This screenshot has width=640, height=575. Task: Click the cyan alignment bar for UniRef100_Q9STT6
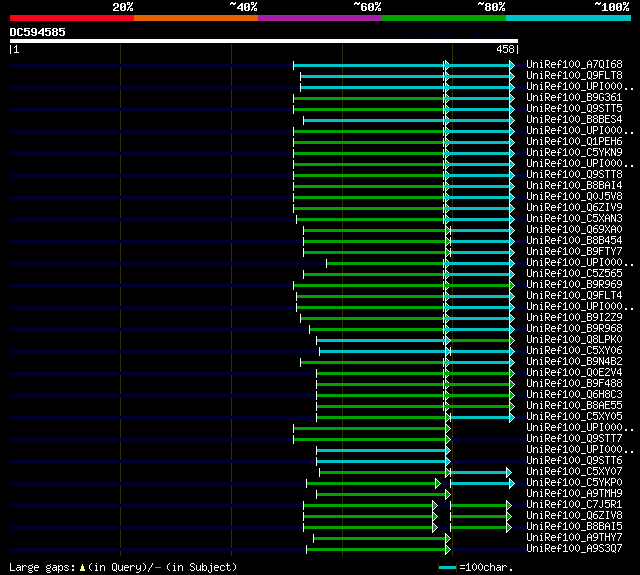[382, 462]
